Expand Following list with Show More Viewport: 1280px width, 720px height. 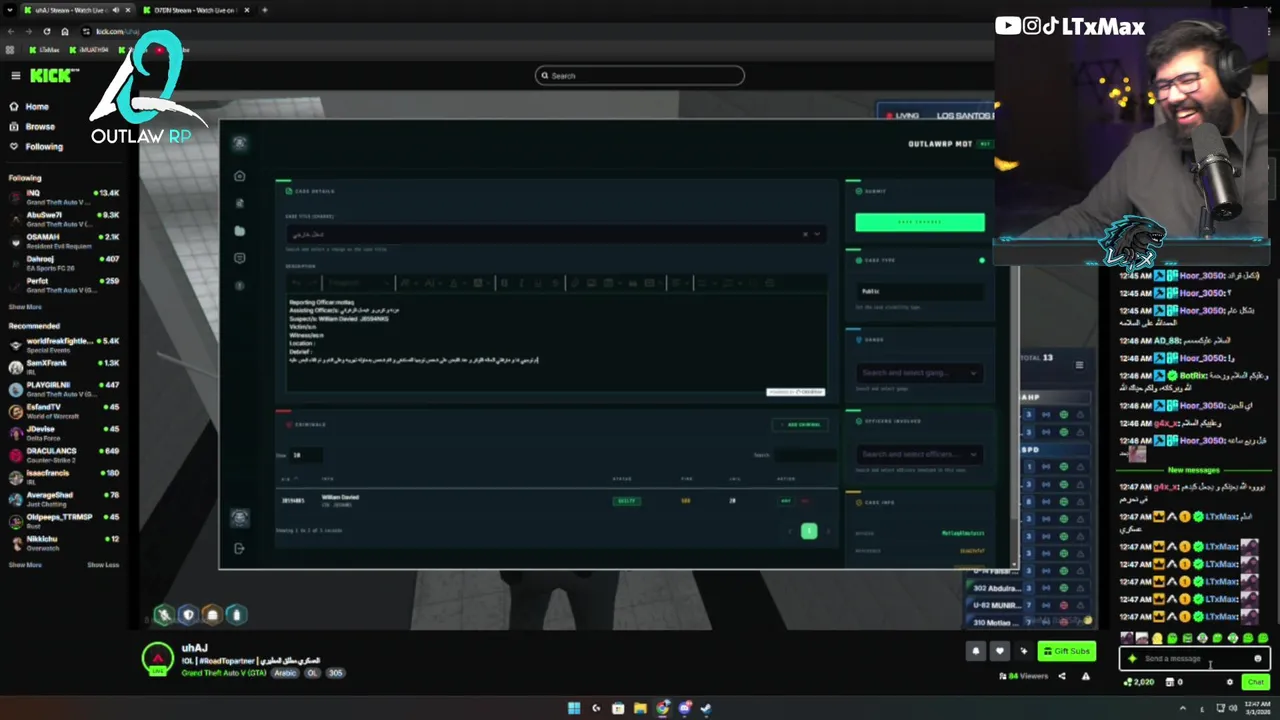(25, 307)
